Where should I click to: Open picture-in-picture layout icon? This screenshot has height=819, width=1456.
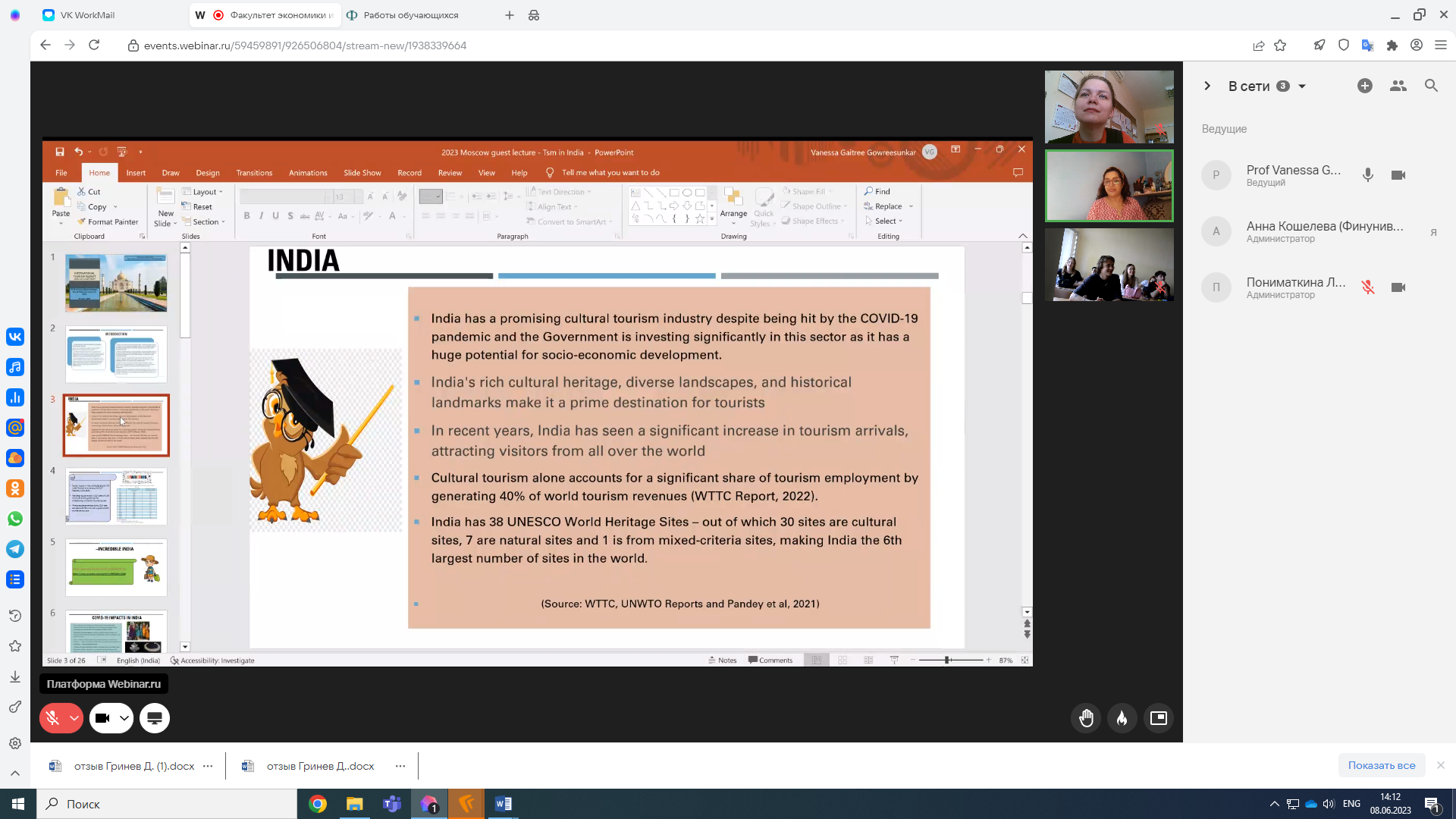(x=1158, y=718)
